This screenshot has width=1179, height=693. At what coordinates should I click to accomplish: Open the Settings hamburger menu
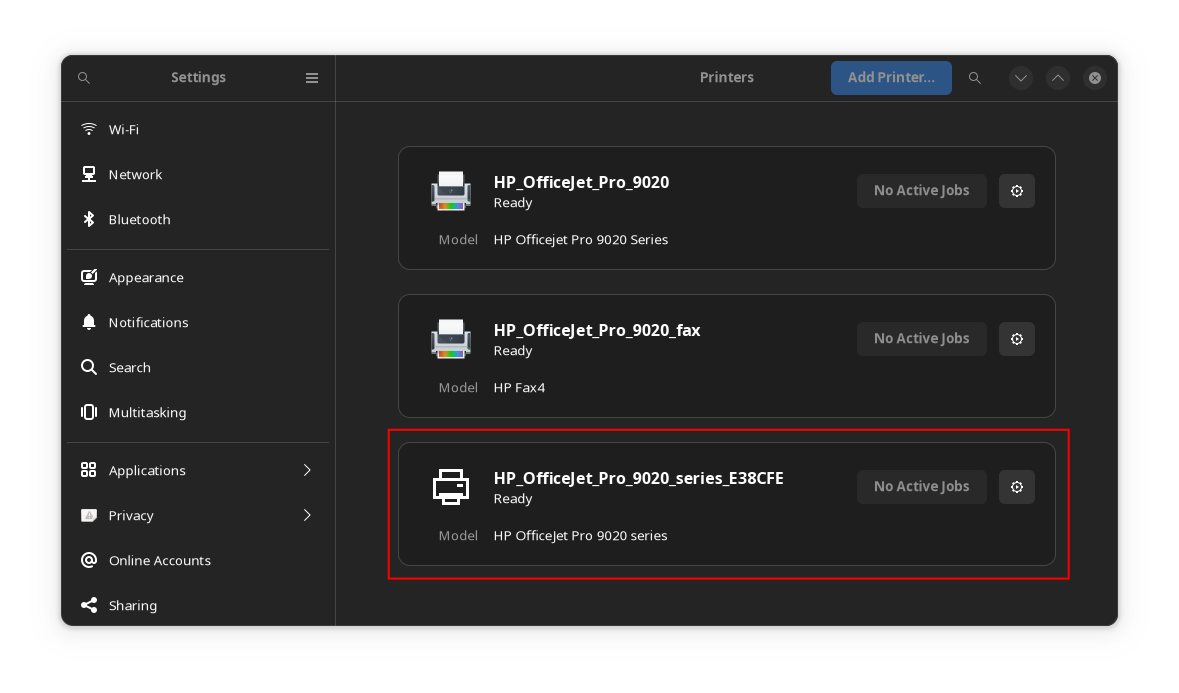[x=312, y=78]
